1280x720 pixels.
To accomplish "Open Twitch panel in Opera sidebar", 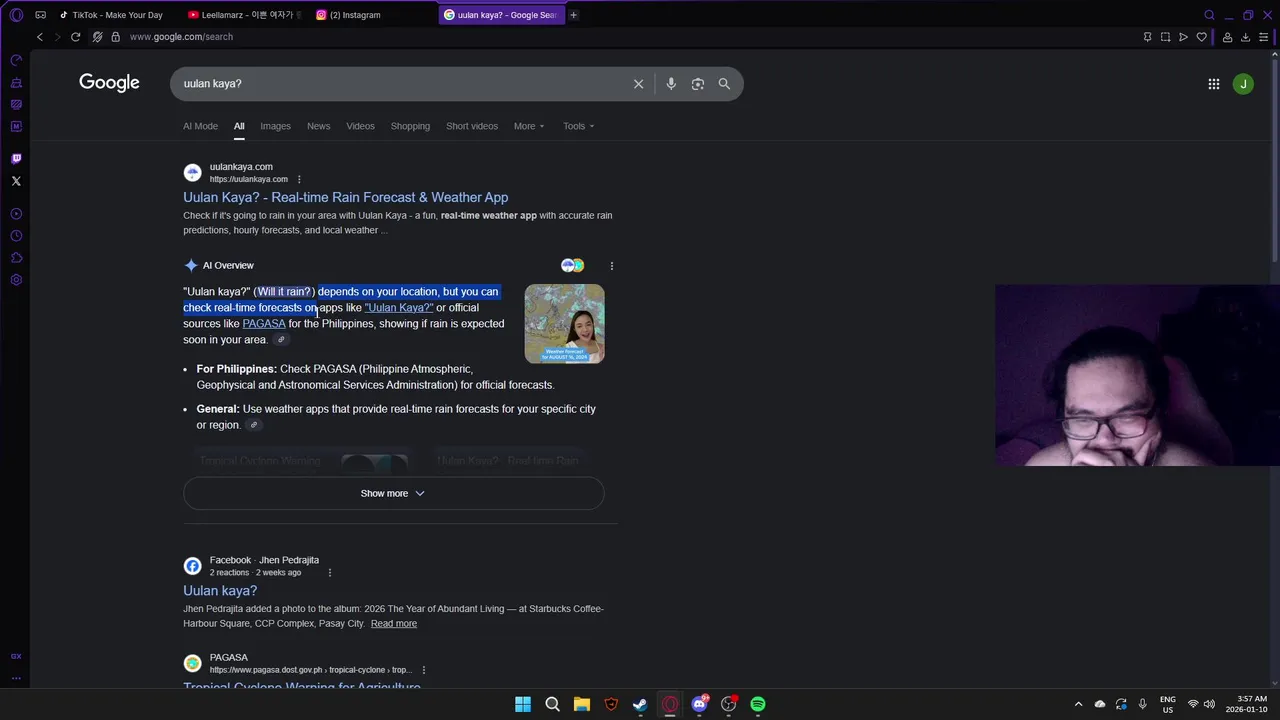I will point(16,159).
